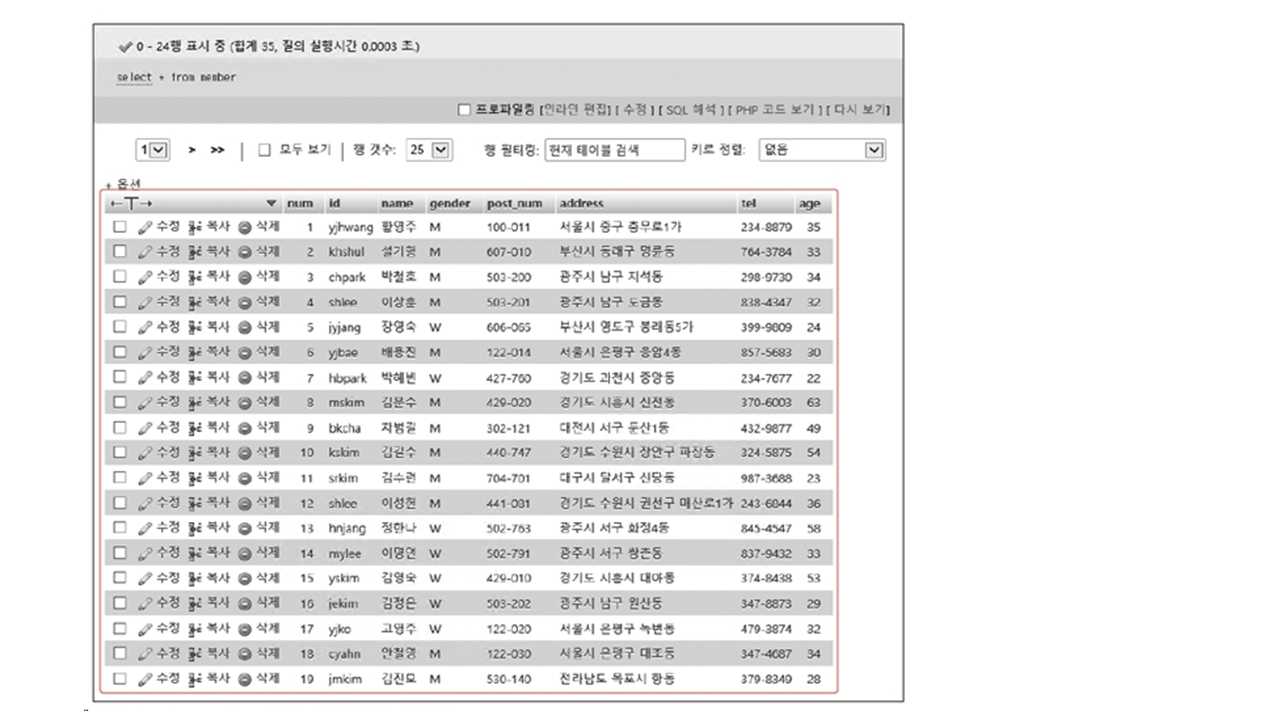
Task: Expand the 키로 정렬 sort dropdown
Action: point(822,150)
